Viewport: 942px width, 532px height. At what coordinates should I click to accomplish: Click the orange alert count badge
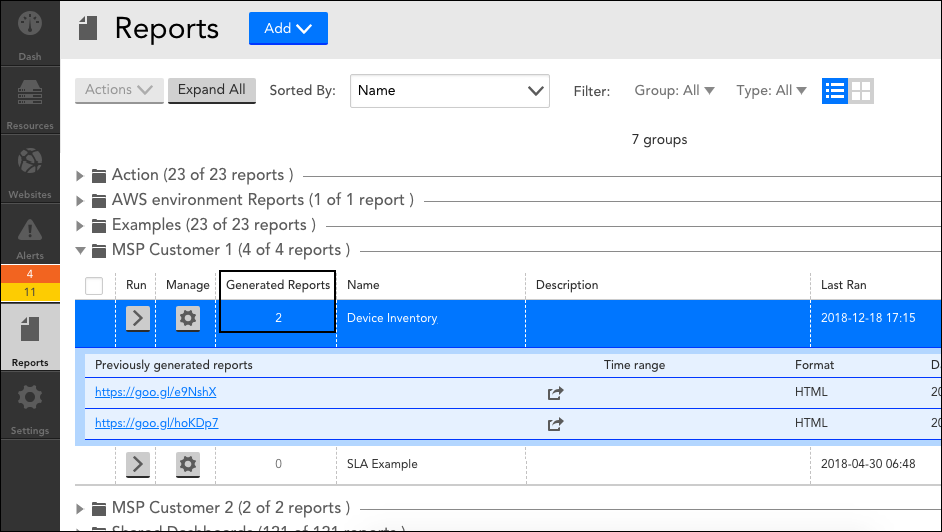pos(30,274)
